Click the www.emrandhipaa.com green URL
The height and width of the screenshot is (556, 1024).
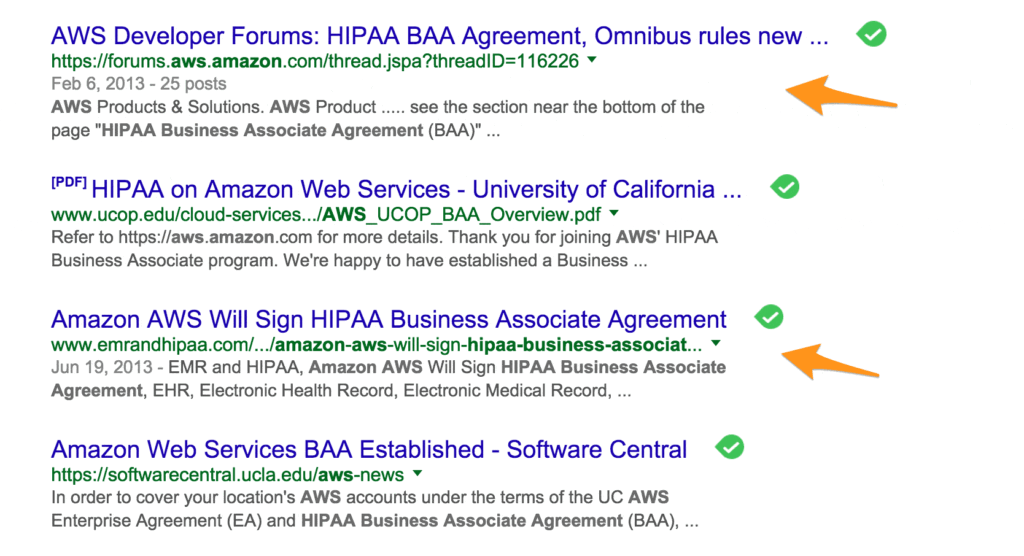(x=376, y=345)
